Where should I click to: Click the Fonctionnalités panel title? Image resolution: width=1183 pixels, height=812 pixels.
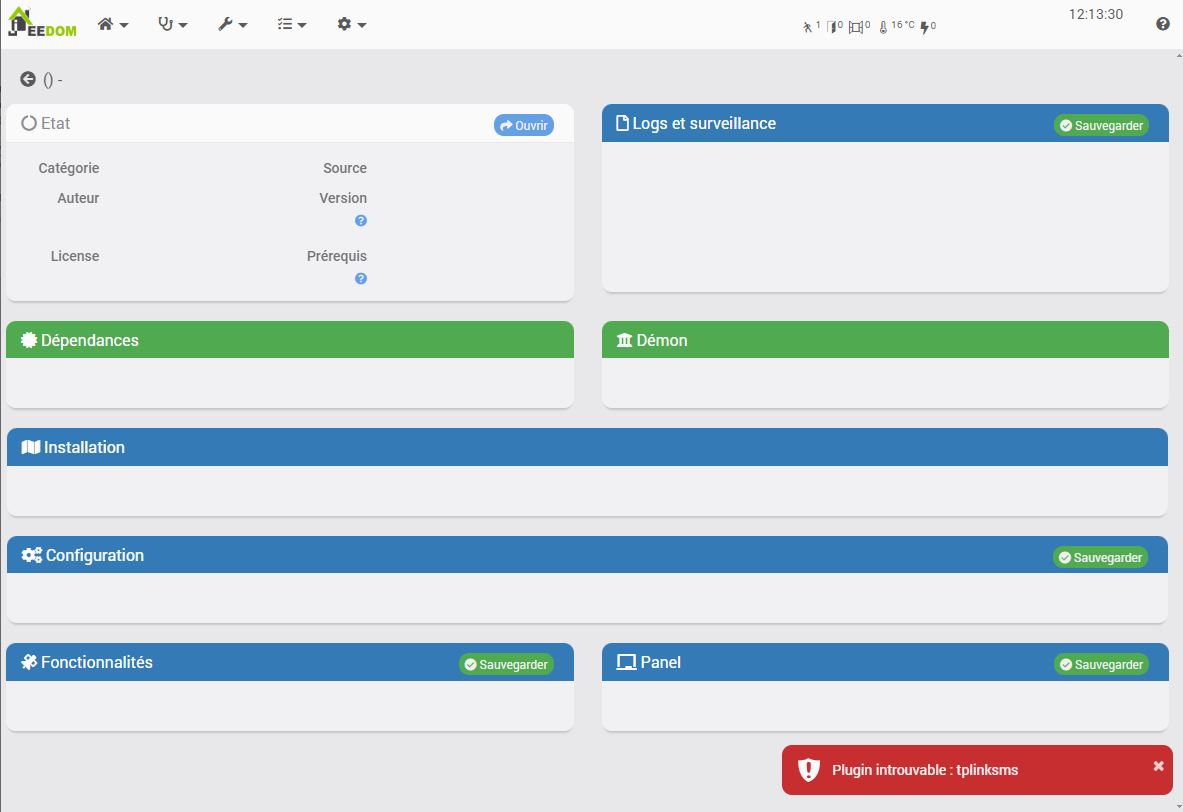(x=87, y=663)
